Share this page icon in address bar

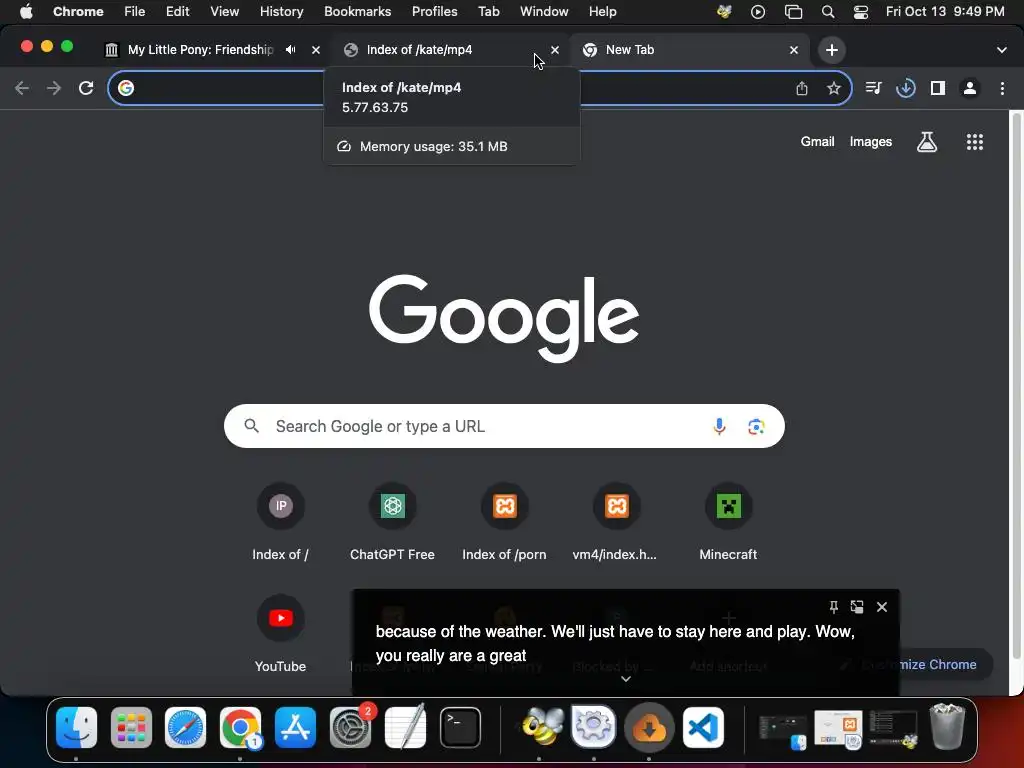point(802,88)
